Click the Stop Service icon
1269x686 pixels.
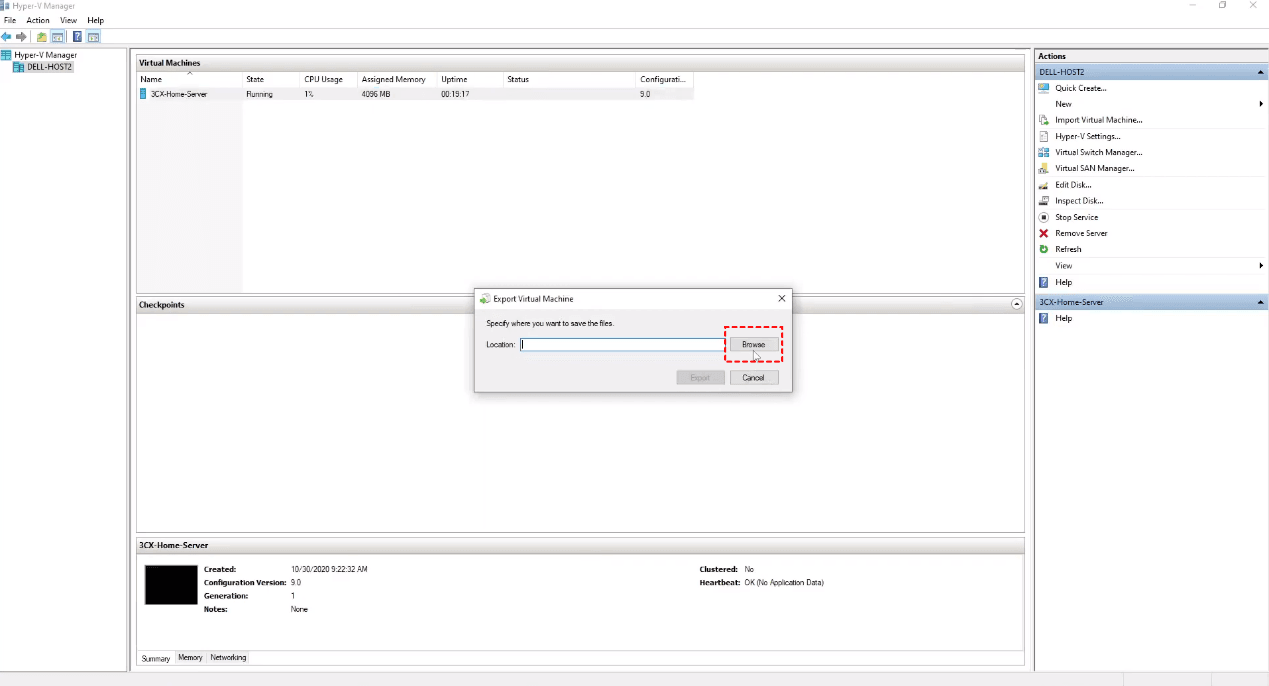point(1044,217)
